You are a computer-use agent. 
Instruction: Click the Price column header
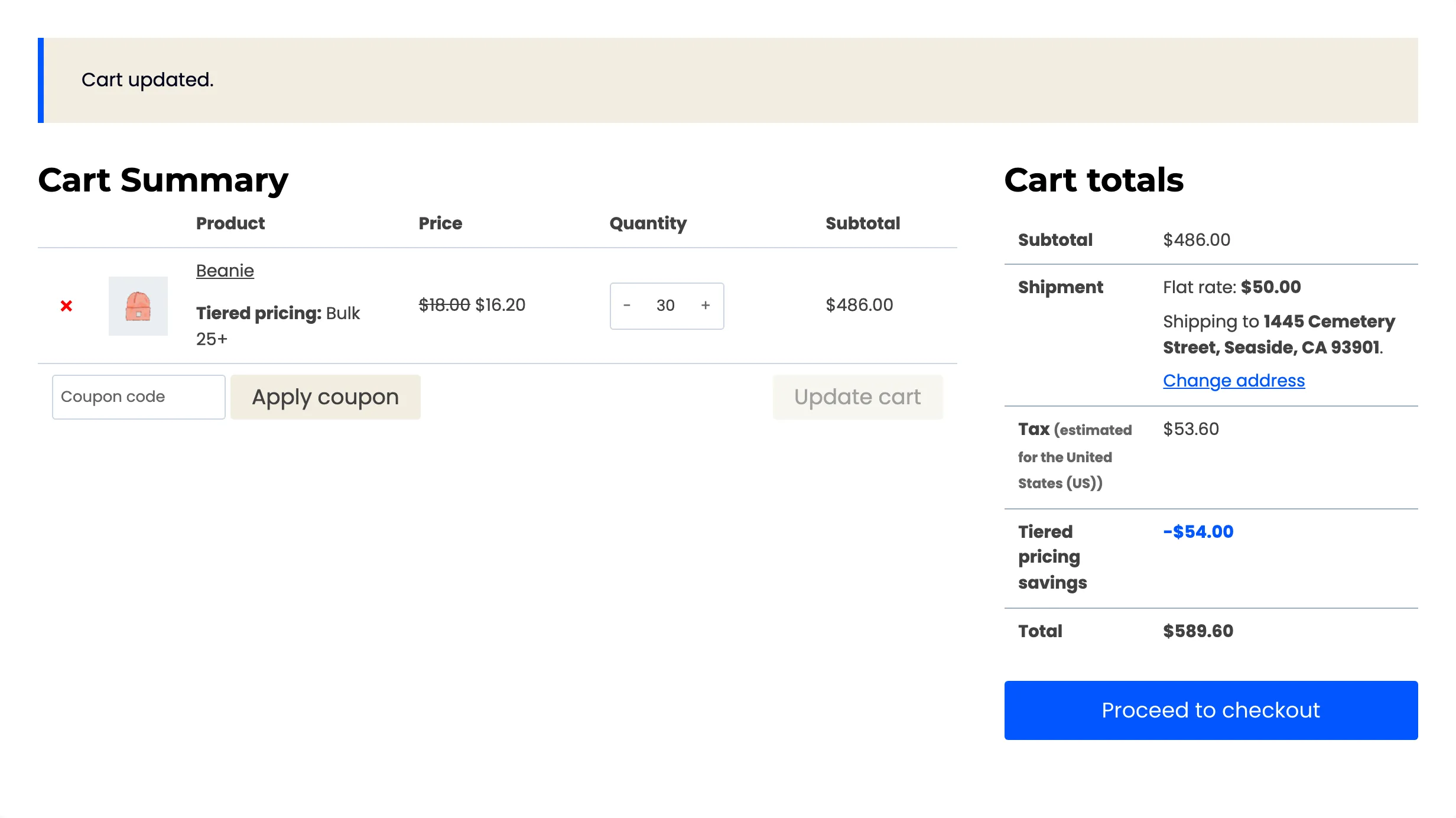click(440, 223)
